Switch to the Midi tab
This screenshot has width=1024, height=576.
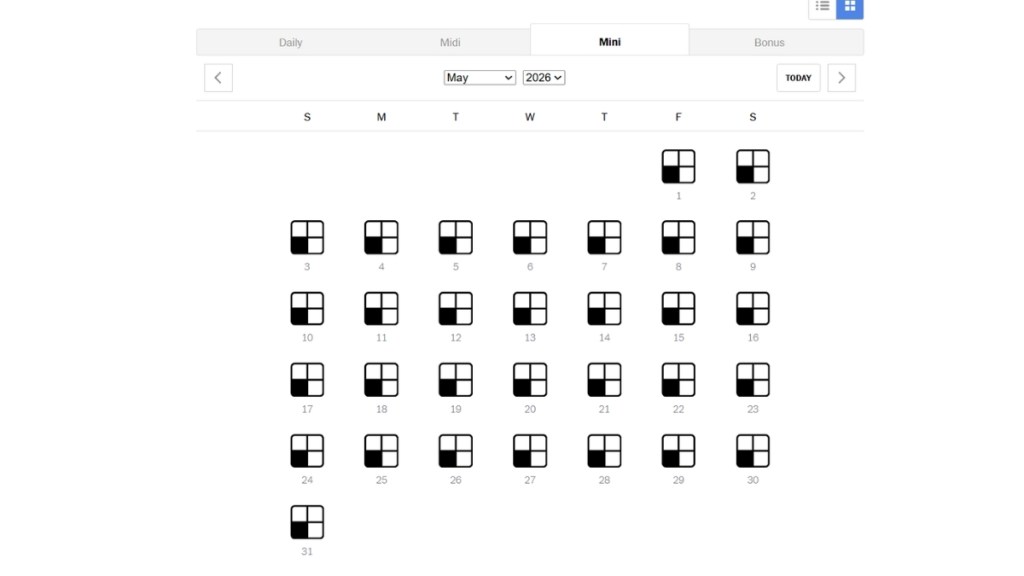(x=450, y=42)
